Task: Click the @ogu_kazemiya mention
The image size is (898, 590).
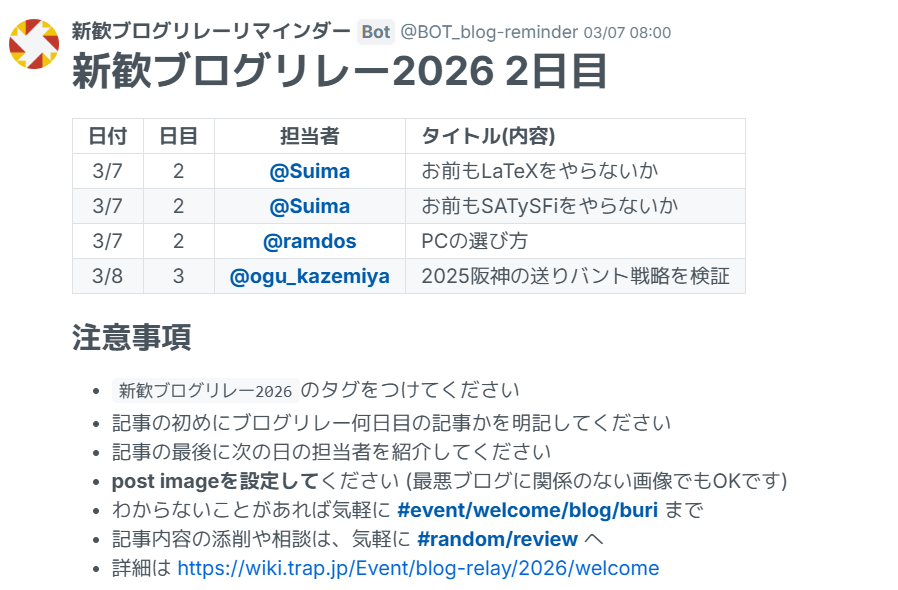Action: click(x=310, y=276)
